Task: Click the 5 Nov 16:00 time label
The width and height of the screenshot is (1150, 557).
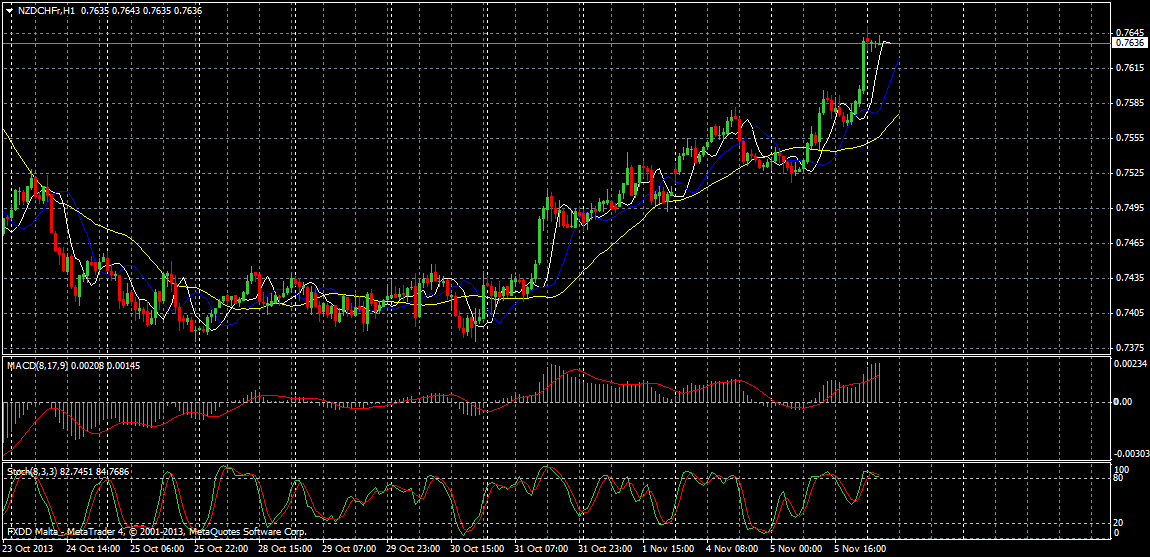Action: click(862, 549)
